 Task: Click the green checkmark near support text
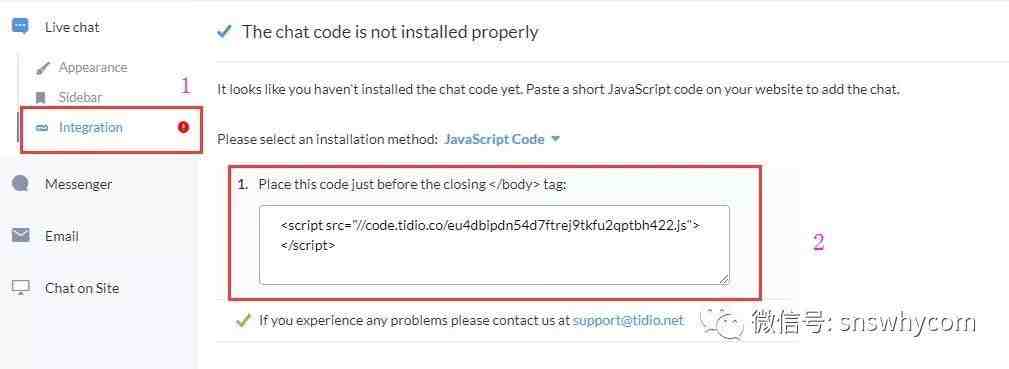pos(243,320)
